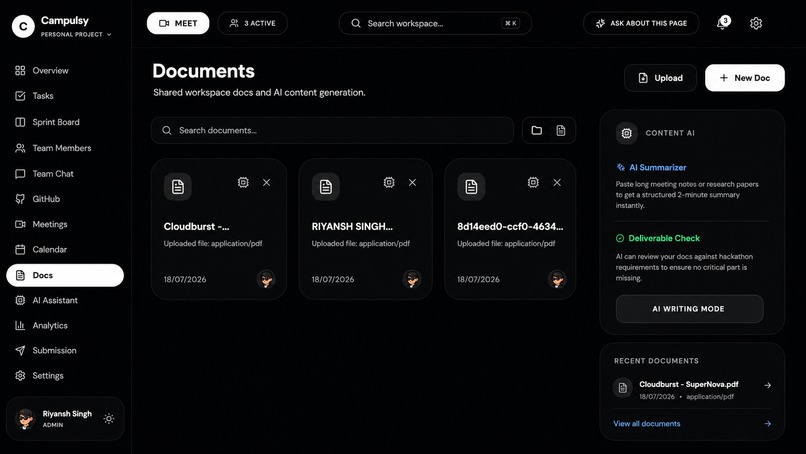Open recent Cloudburst - SuperNova.pdf
The image size is (806, 454).
pyautogui.click(x=689, y=385)
